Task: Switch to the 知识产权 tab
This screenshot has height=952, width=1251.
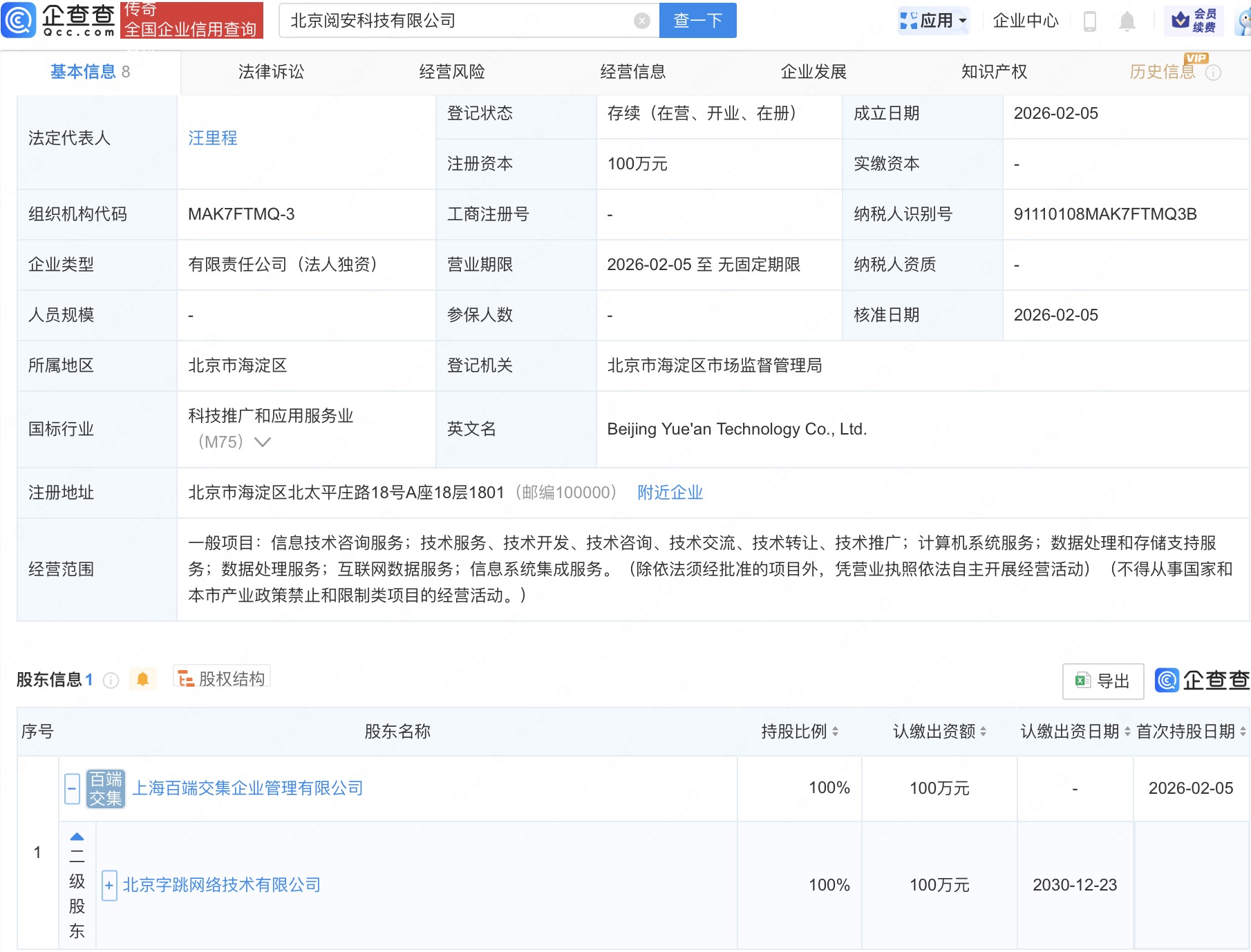Action: [994, 72]
